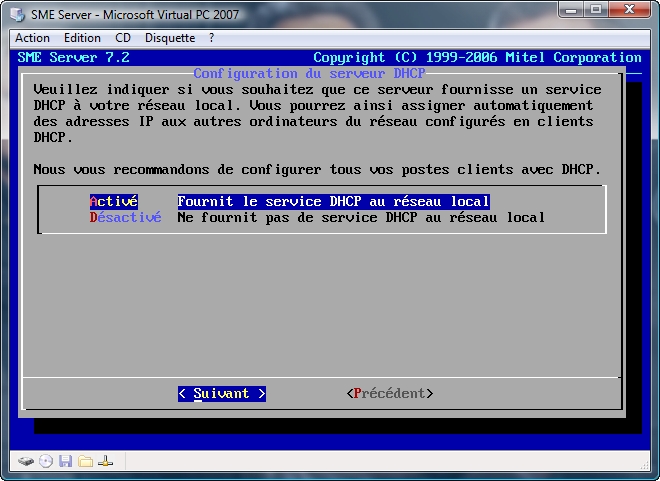The image size is (660, 481).
Task: Click the network adapter status icon
Action: (105, 462)
